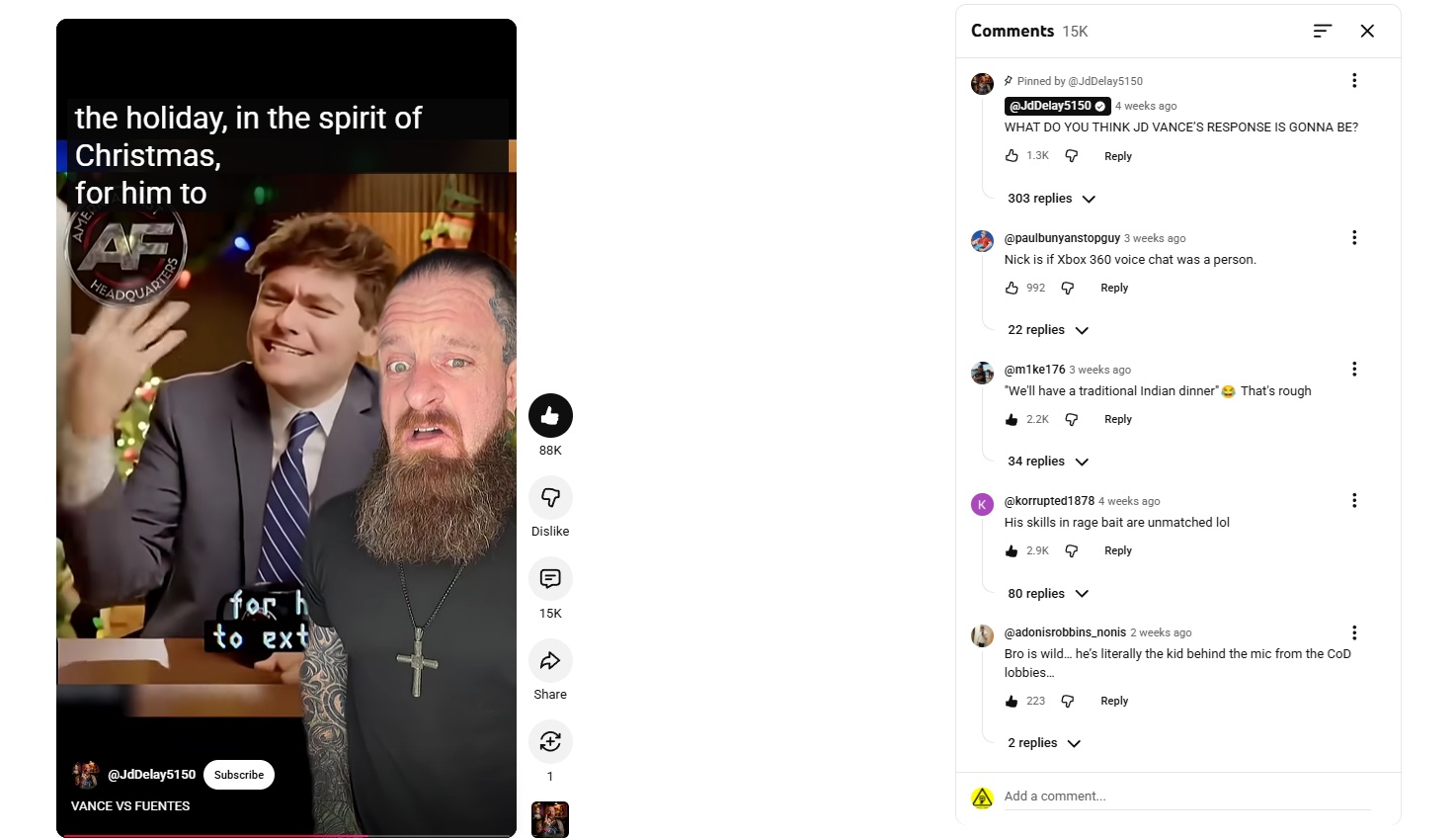This screenshot has height=839, width=1456.
Task: Expand the 22 replies thread
Action: pyautogui.click(x=1048, y=330)
